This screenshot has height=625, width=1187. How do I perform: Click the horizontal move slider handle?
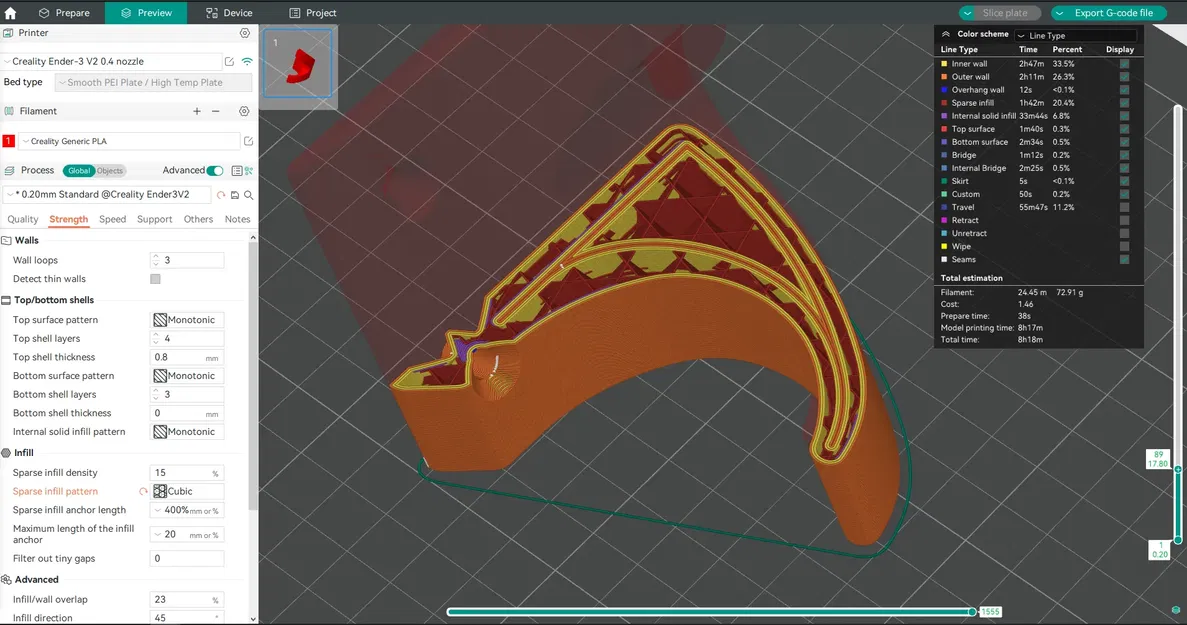972,611
